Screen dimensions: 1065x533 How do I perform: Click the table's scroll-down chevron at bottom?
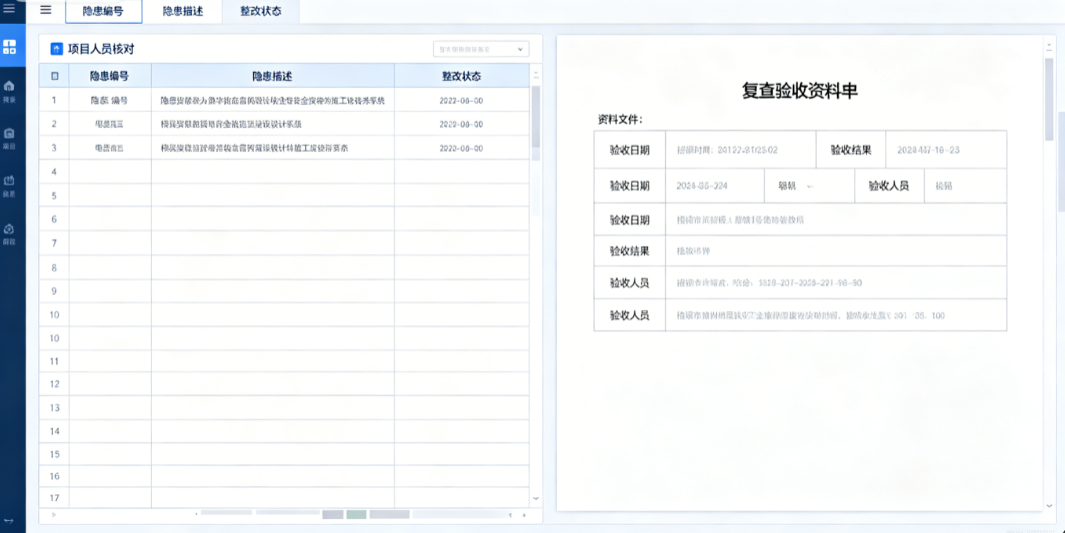point(536,498)
